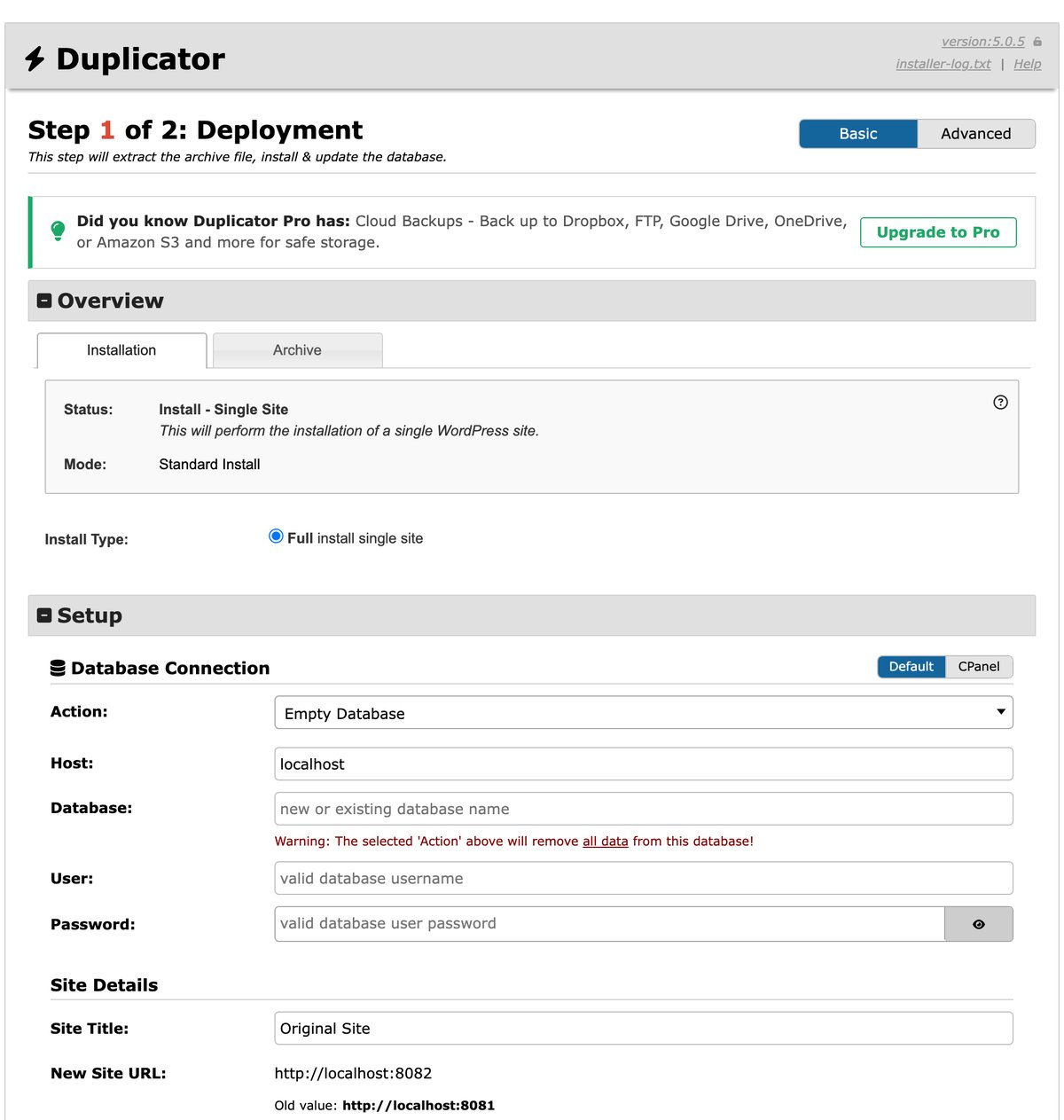Image resolution: width=1064 pixels, height=1120 pixels.
Task: Select CPanel database connection mode
Action: (979, 667)
